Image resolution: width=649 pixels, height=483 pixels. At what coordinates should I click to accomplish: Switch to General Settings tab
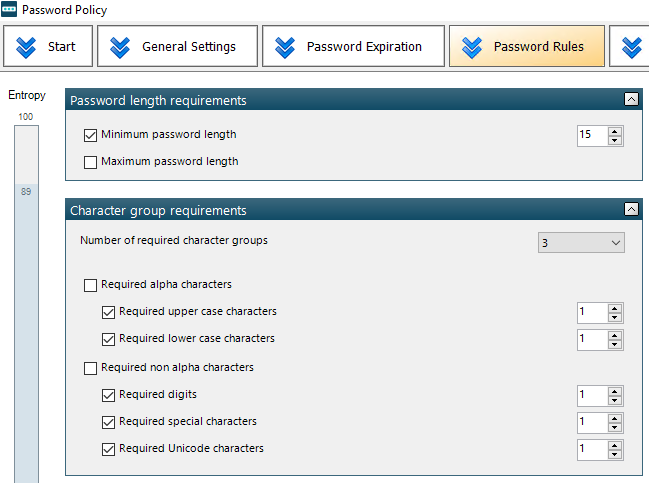coord(177,46)
